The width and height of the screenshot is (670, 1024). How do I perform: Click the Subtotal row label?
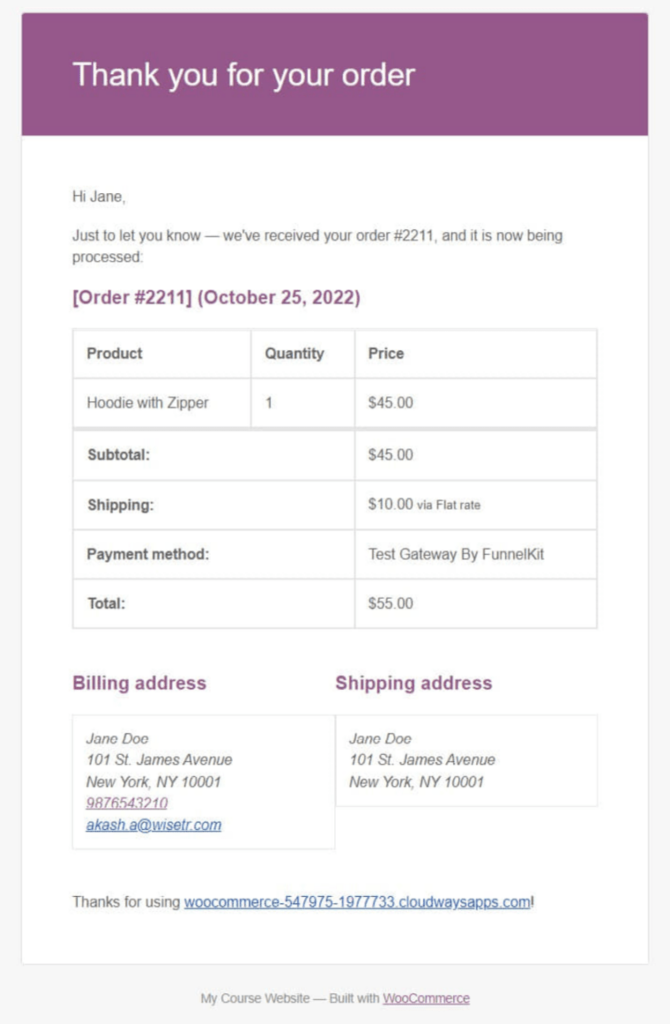click(118, 455)
